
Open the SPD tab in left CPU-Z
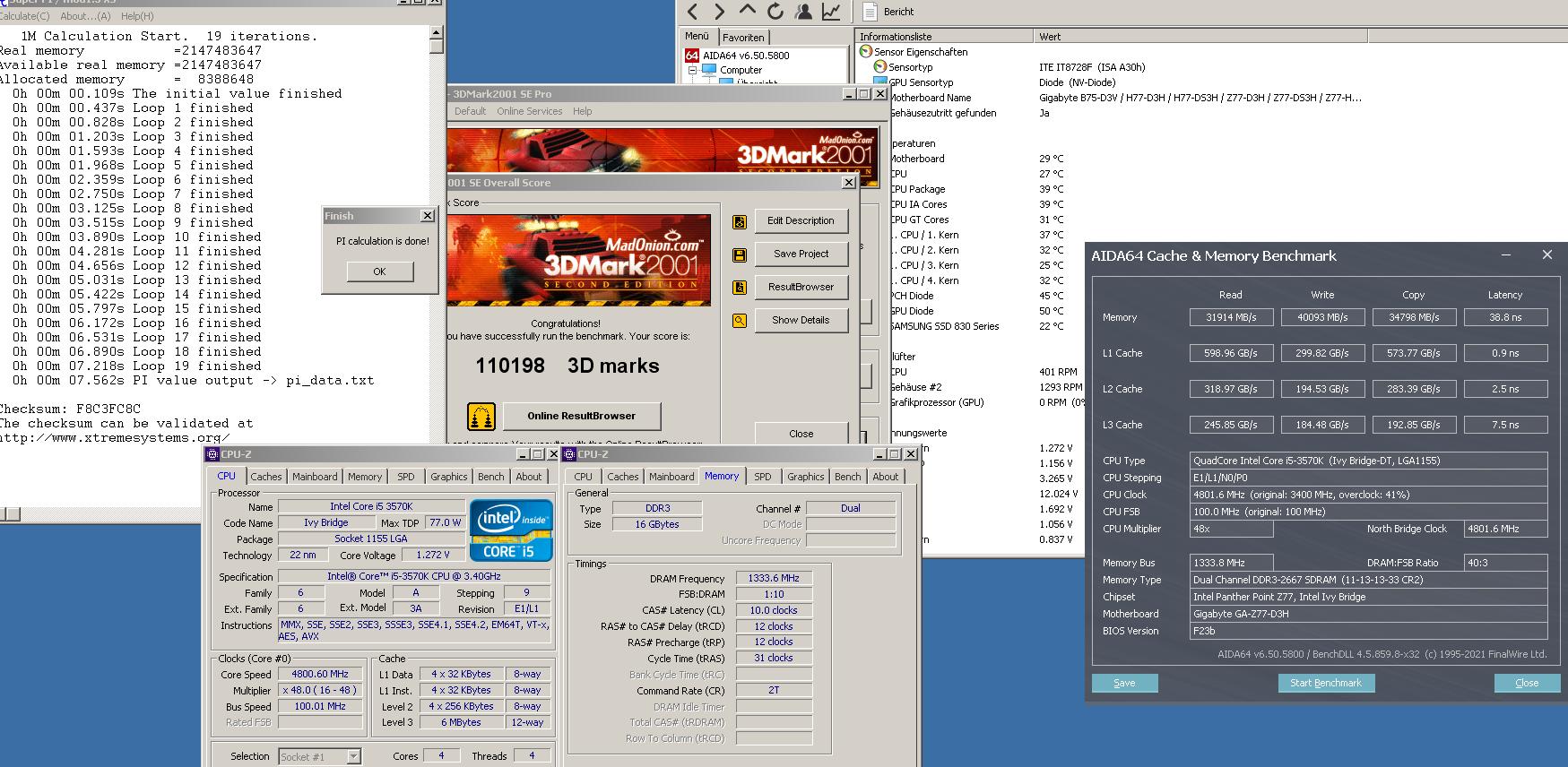click(x=406, y=477)
